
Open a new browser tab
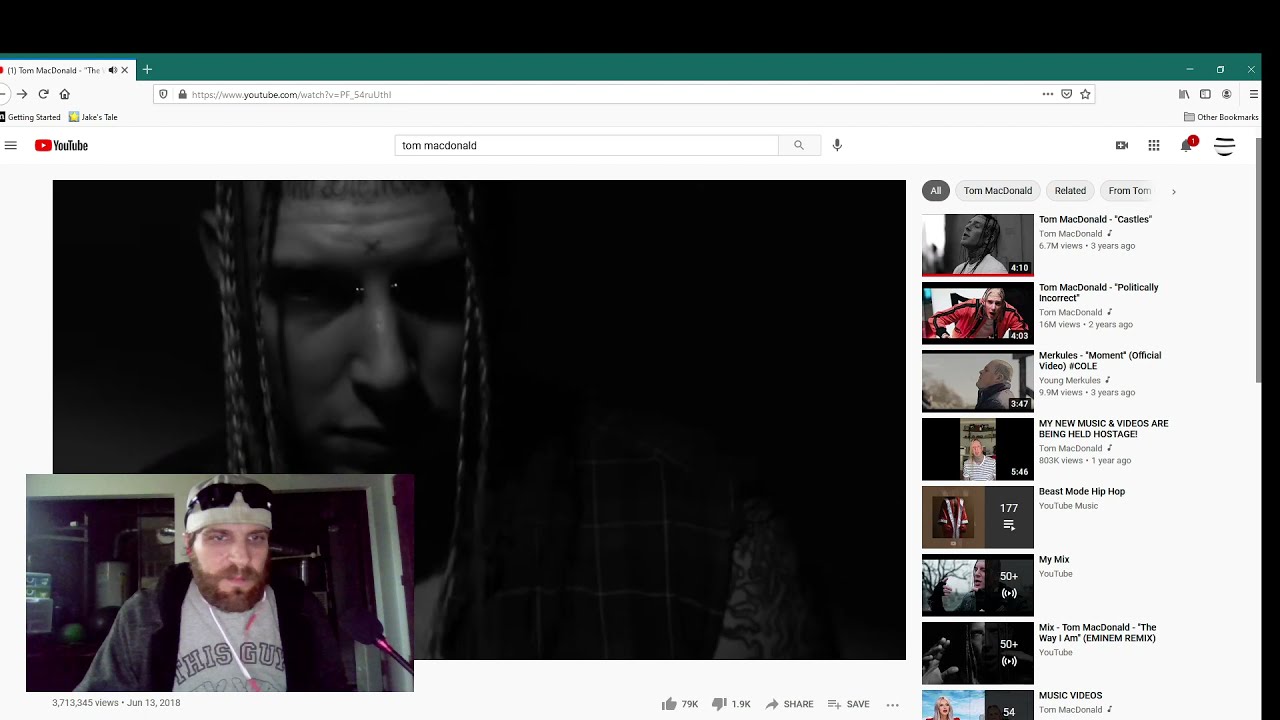pos(147,69)
